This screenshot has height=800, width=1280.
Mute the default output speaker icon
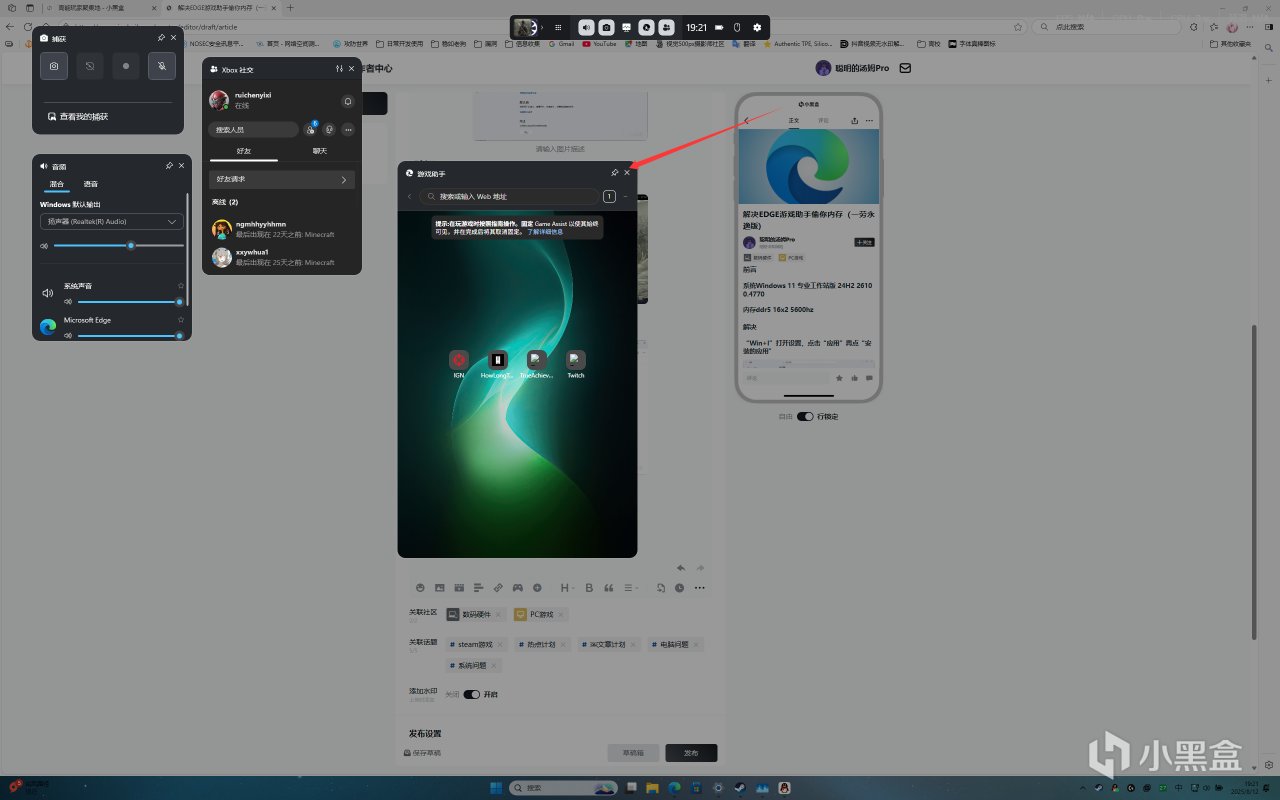44,245
